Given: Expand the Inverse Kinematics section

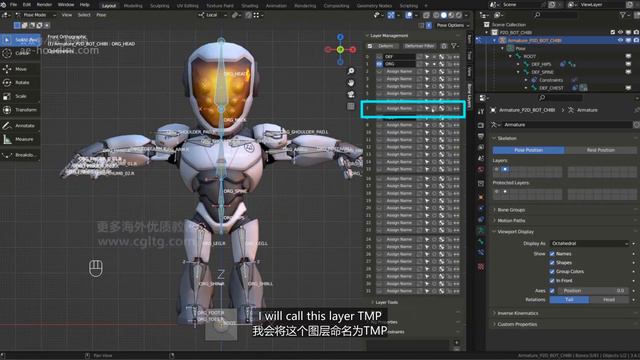Looking at the screenshot, I should click(517, 313).
